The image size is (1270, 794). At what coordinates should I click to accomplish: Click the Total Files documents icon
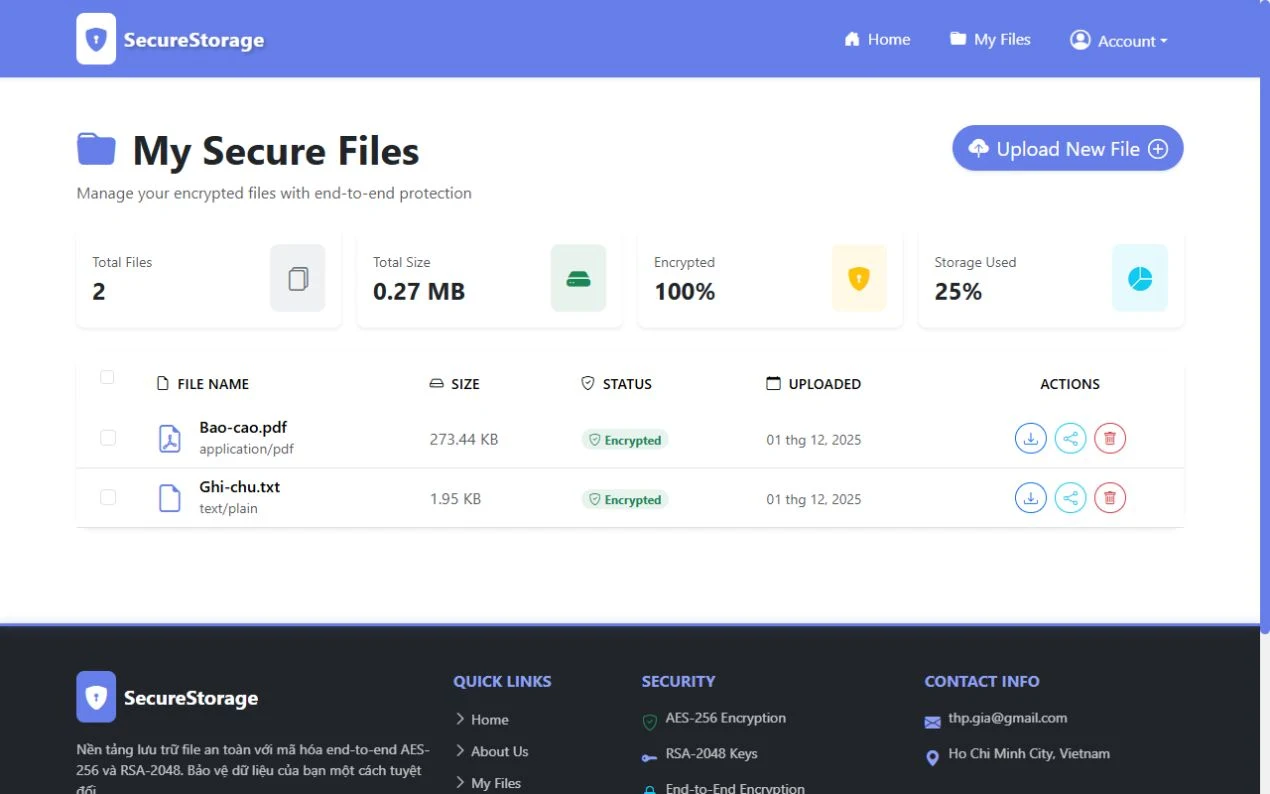coord(298,278)
